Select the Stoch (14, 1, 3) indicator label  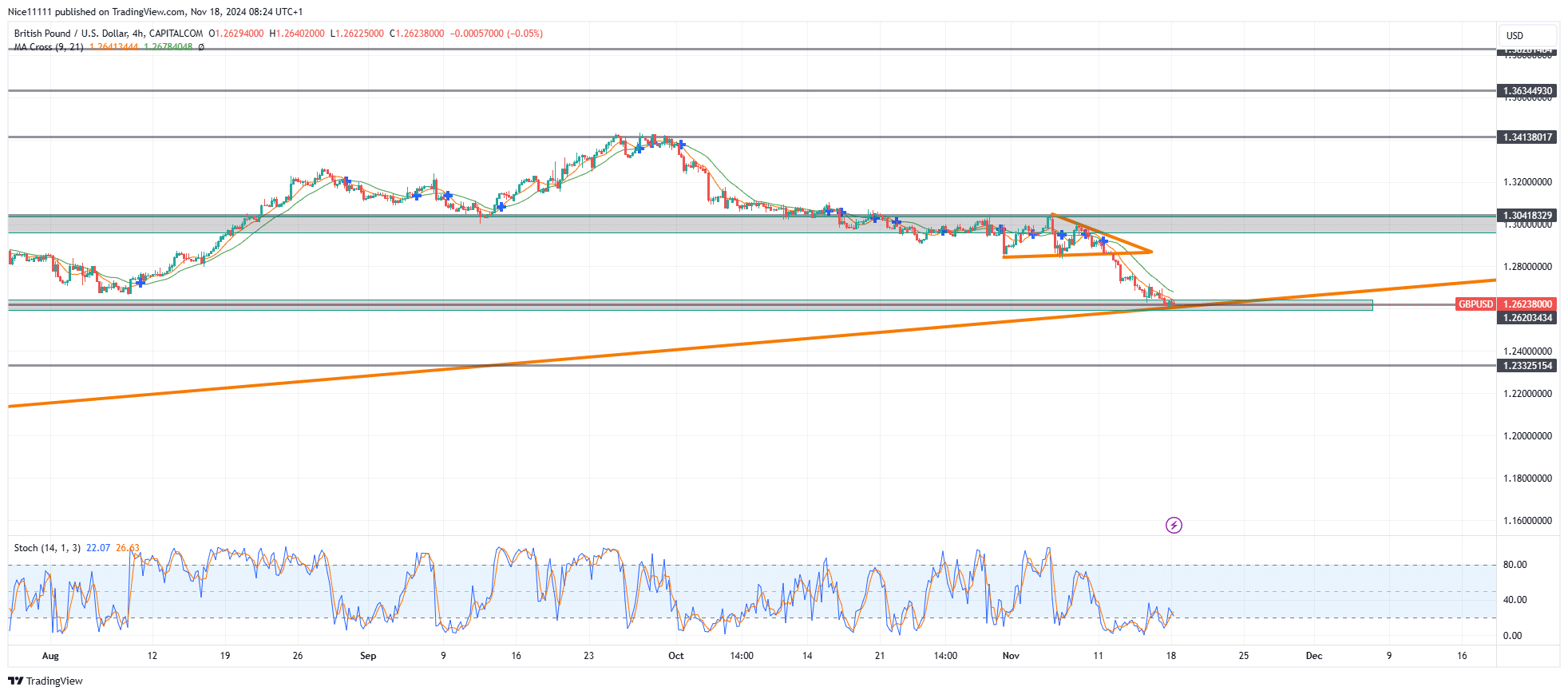pyautogui.click(x=47, y=548)
